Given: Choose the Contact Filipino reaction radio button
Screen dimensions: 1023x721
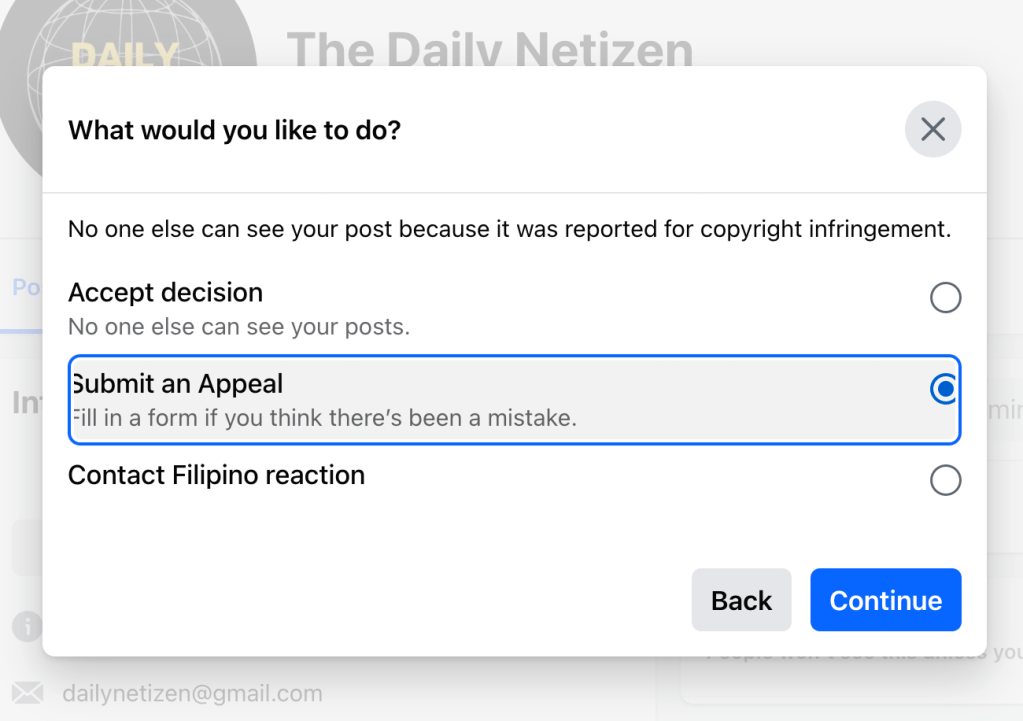Looking at the screenshot, I should 945,481.
